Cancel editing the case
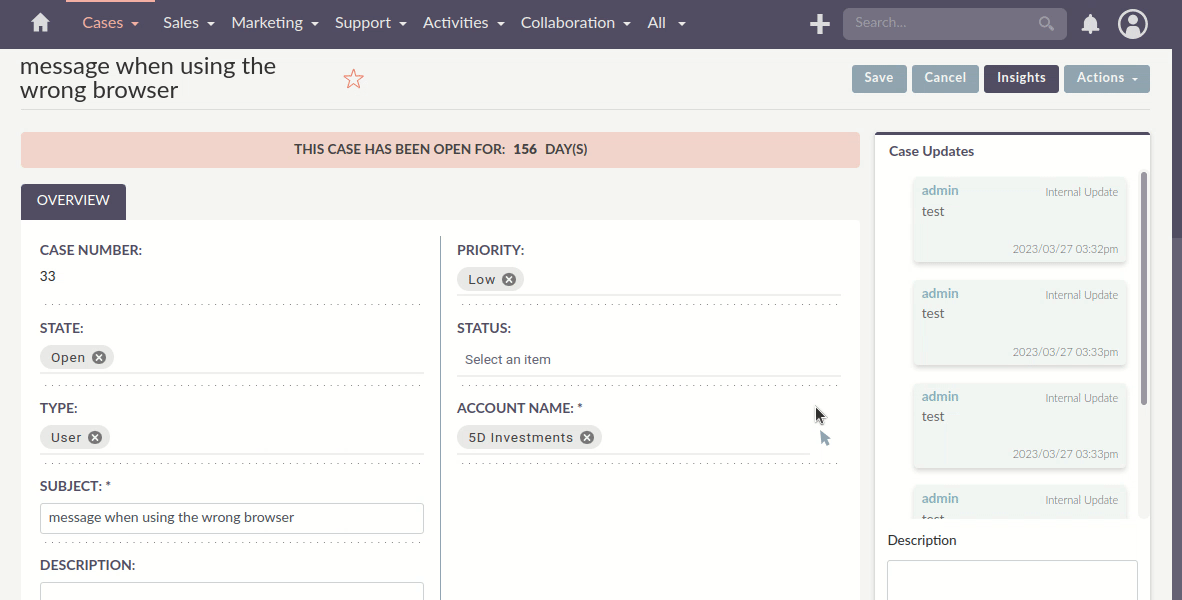 tap(944, 77)
